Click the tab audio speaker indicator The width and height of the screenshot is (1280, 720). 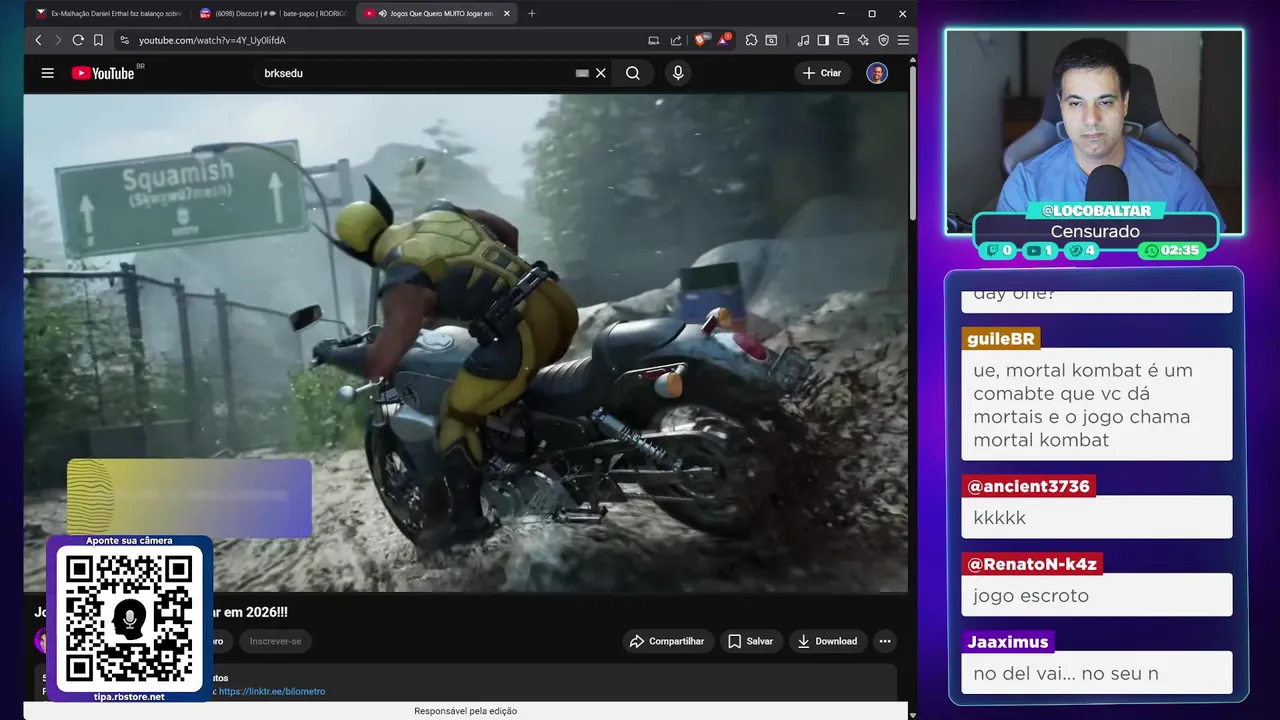tap(384, 14)
